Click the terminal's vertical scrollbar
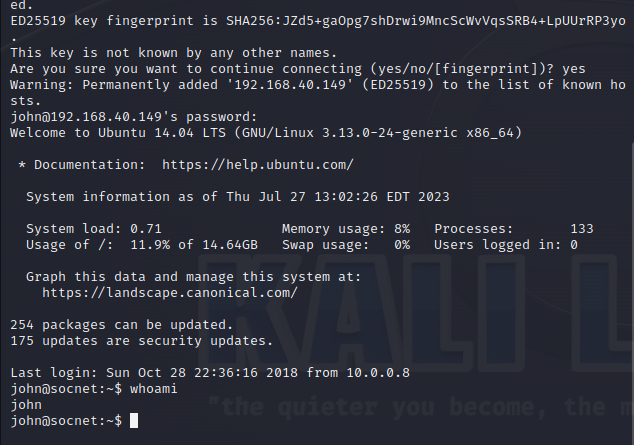This screenshot has height=445, width=634. tap(632, 293)
